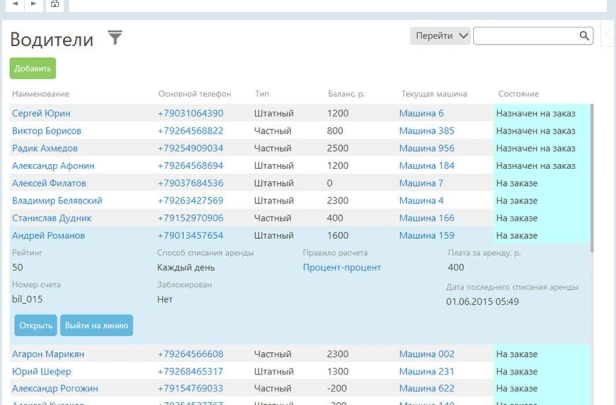This screenshot has width=616, height=405.
Task: Open the Машина 002 link
Action: pyautogui.click(x=426, y=354)
